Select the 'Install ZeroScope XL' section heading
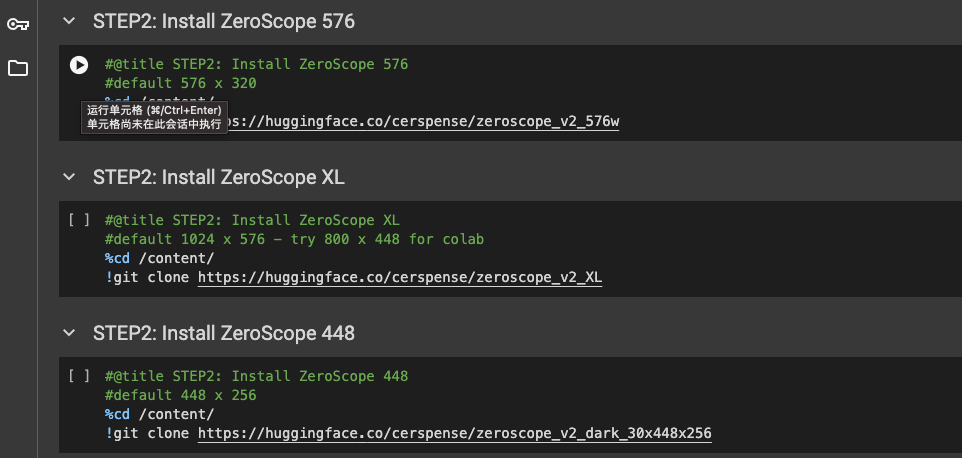The height and width of the screenshot is (458, 962). coord(218,177)
